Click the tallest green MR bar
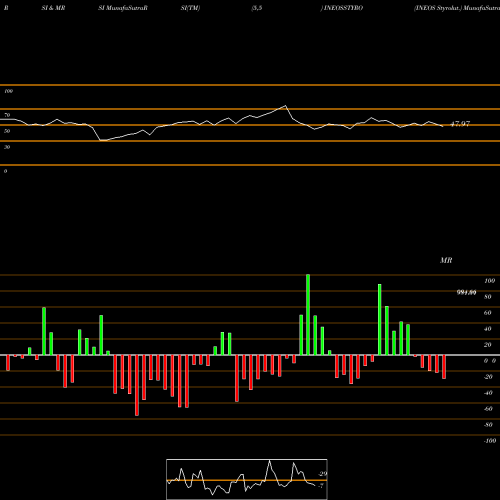 [x=308, y=315]
